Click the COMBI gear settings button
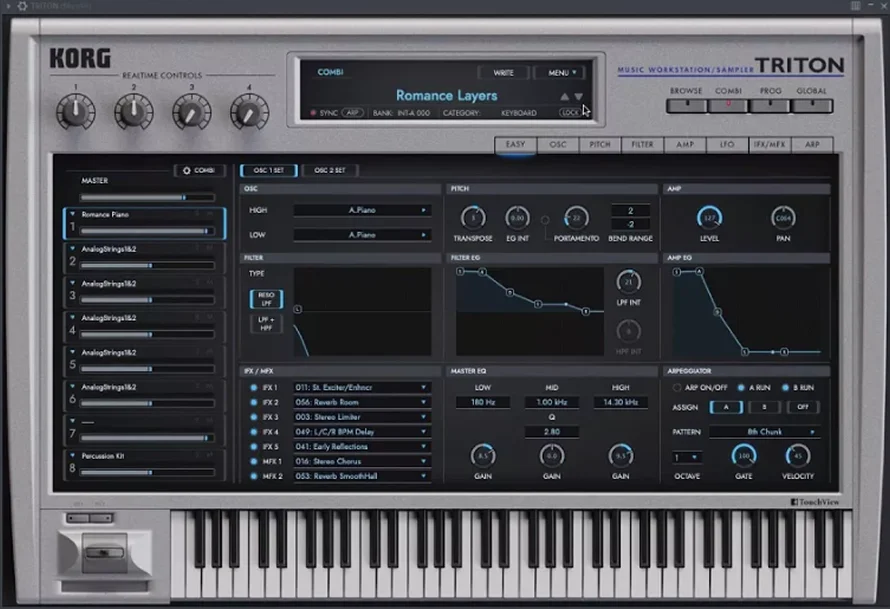 coord(198,170)
